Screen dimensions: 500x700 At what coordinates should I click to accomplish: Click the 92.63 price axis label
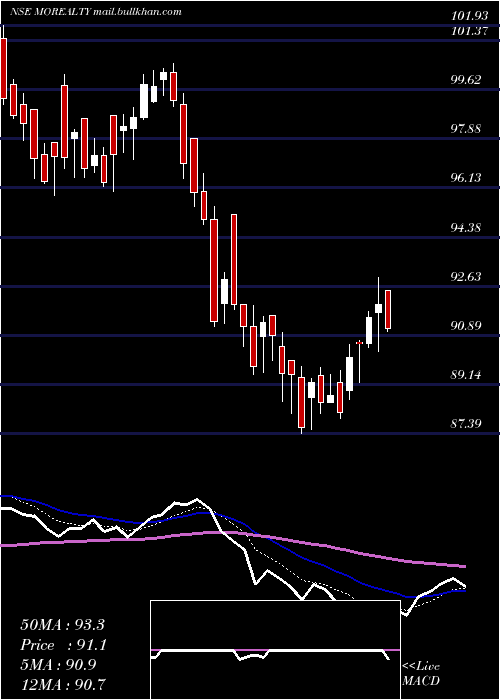pyautogui.click(x=467, y=277)
